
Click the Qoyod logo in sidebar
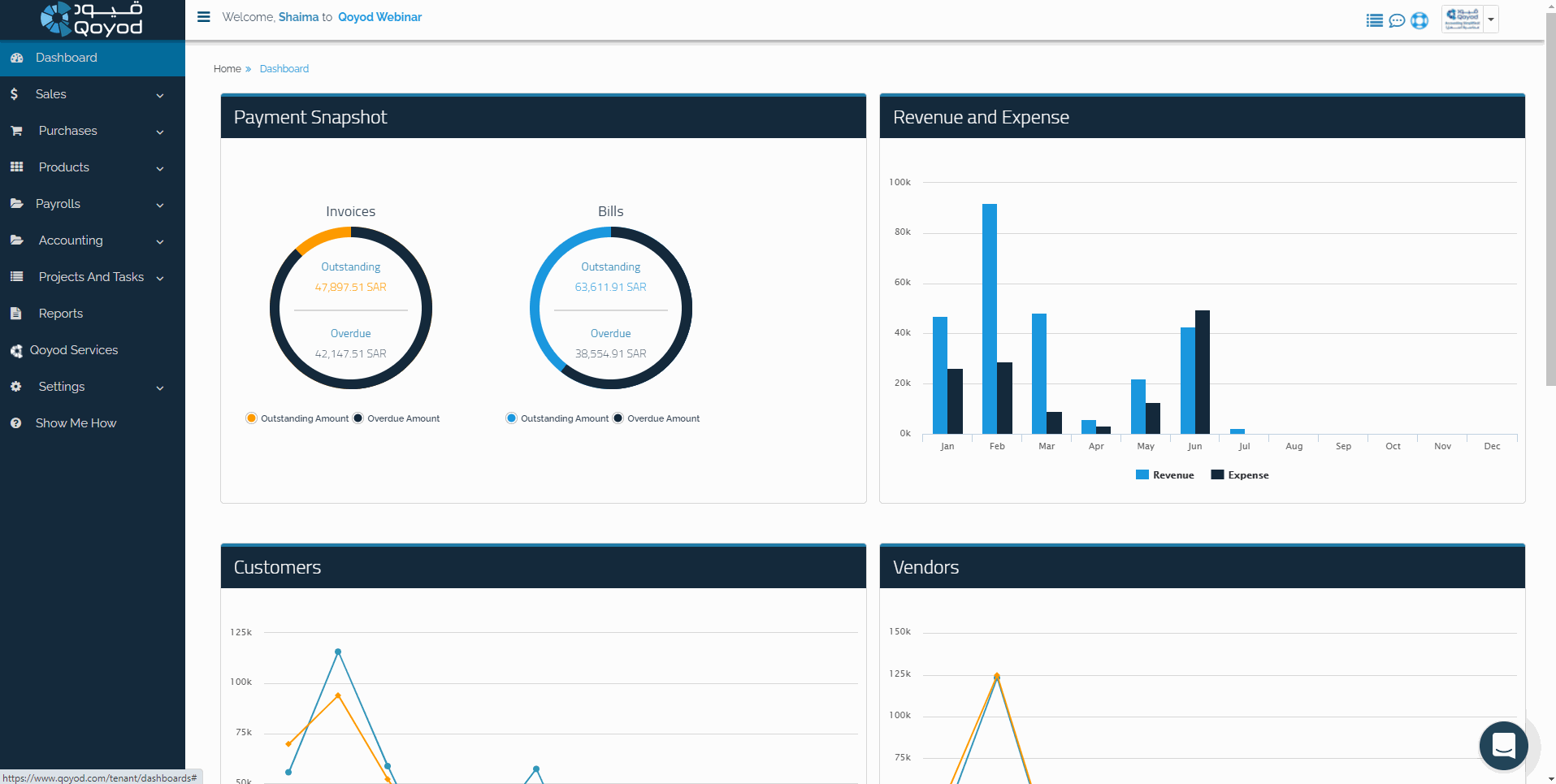coord(92,19)
